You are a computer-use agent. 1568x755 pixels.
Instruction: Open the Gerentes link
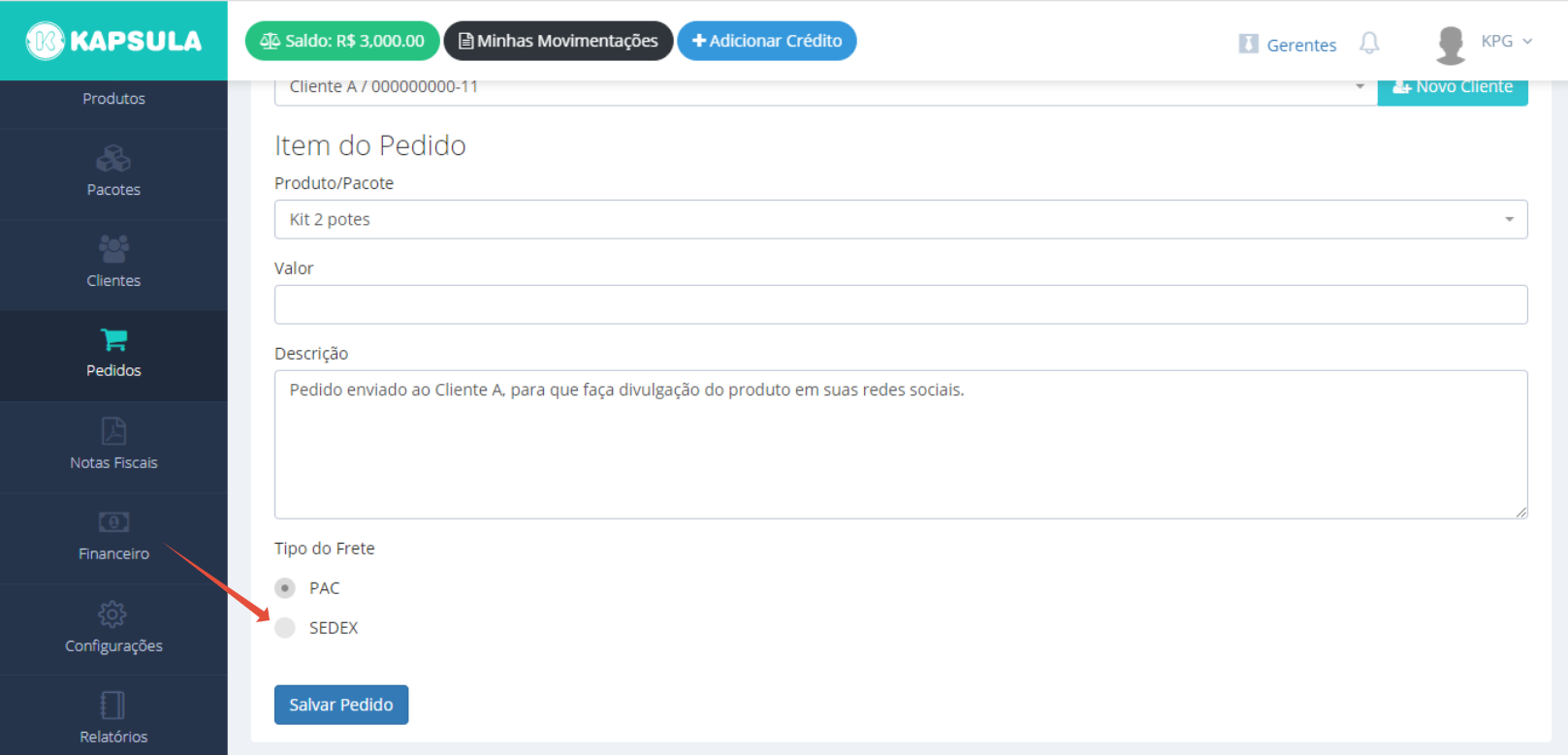(1301, 45)
